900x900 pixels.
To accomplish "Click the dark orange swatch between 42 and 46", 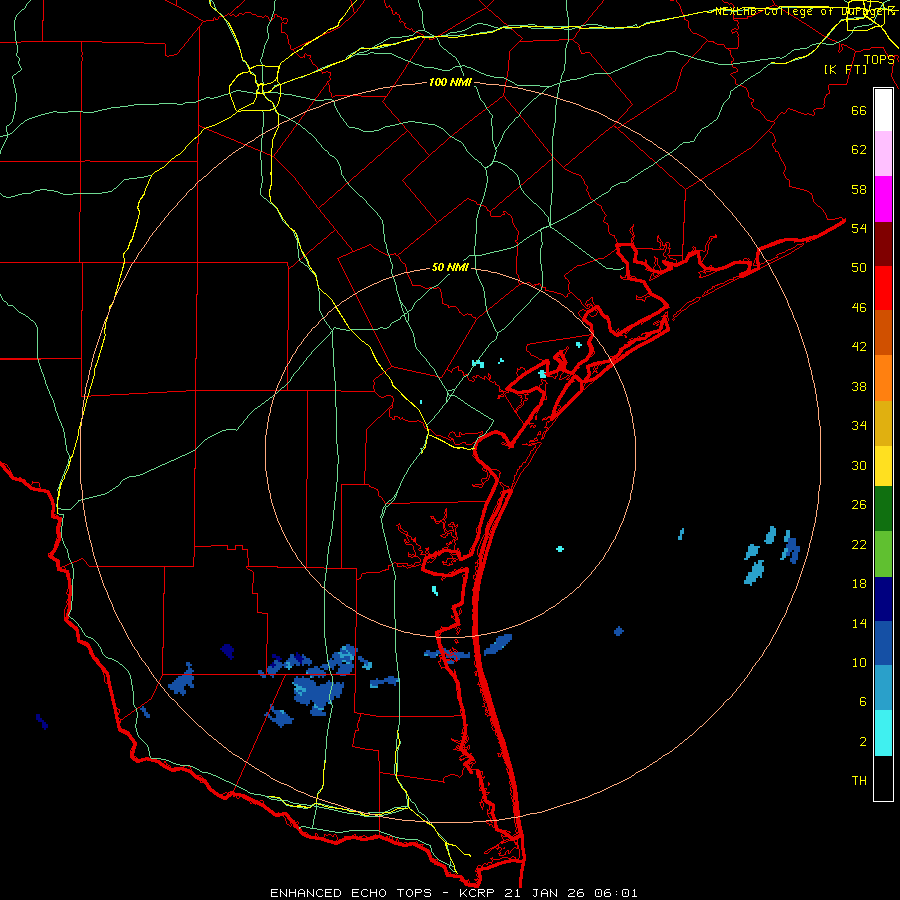I will [883, 333].
